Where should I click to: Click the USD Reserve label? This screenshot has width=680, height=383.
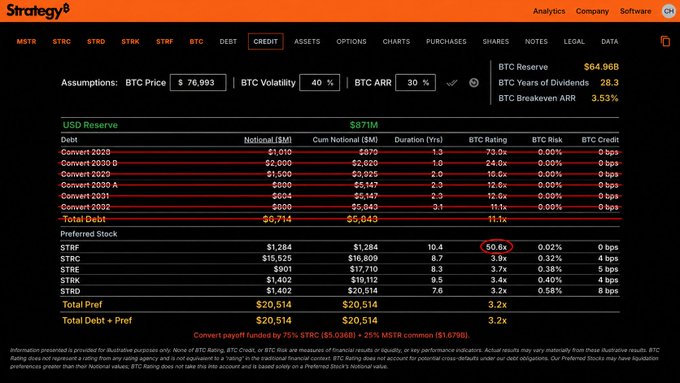coord(90,125)
